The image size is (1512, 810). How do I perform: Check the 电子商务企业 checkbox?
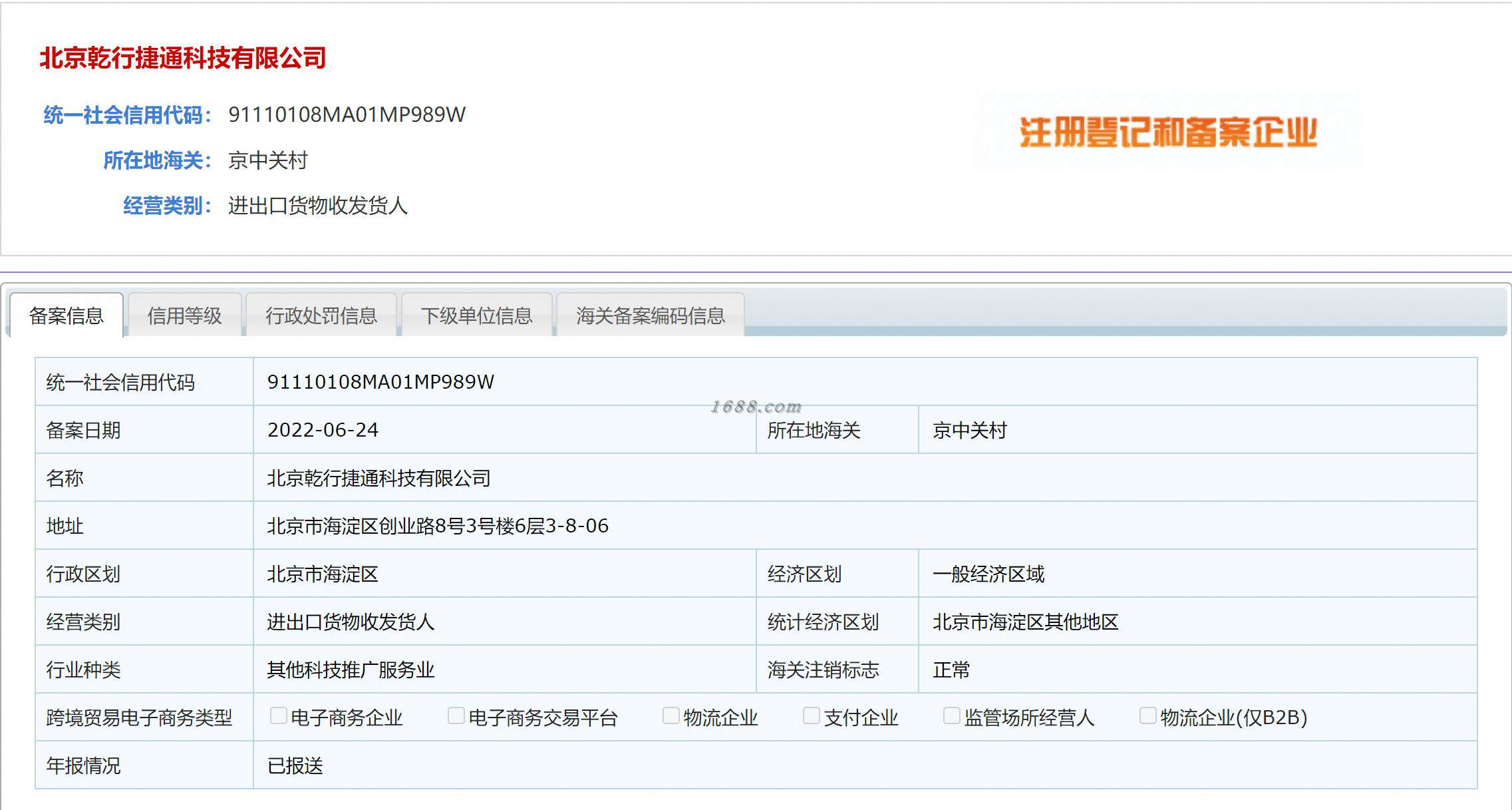tap(278, 716)
